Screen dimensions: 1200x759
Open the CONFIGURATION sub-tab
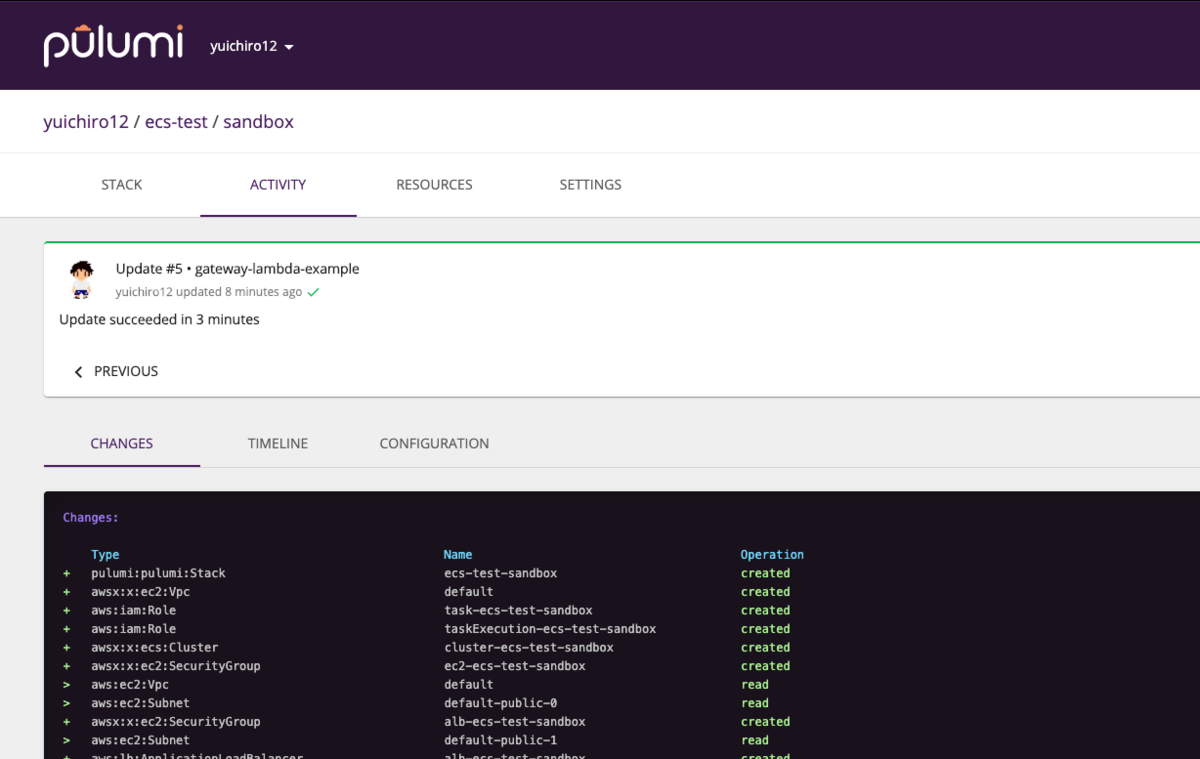434,443
